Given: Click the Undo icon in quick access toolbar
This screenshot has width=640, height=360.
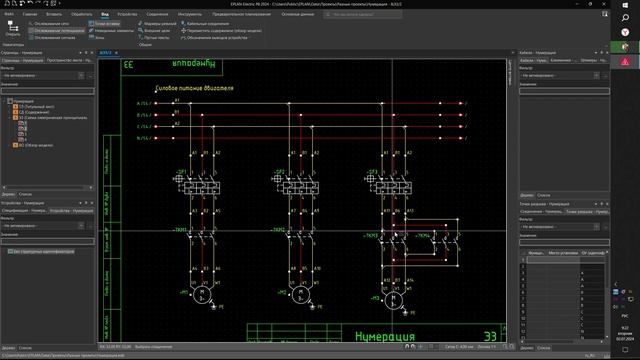Looking at the screenshot, I should tap(31, 3).
